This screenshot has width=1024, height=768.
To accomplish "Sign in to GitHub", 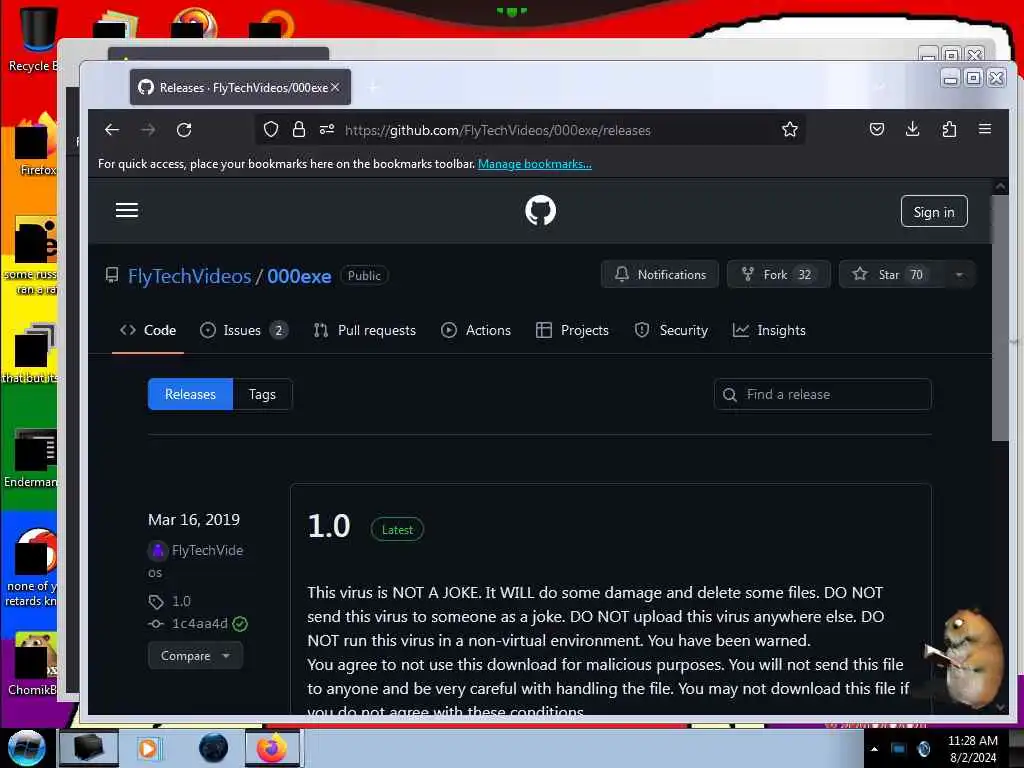I will [x=934, y=212].
